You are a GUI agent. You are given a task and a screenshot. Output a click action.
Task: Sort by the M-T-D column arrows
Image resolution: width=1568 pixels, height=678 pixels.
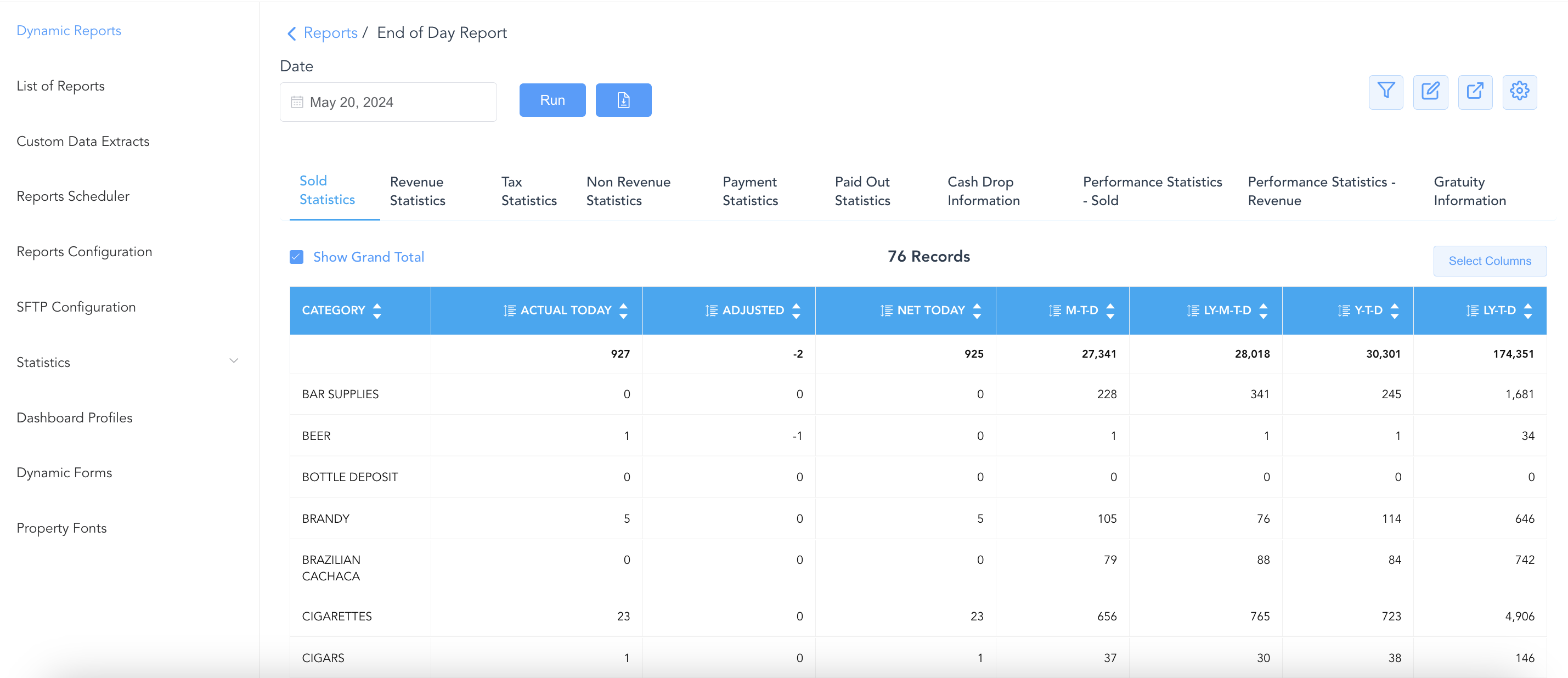click(x=1110, y=311)
